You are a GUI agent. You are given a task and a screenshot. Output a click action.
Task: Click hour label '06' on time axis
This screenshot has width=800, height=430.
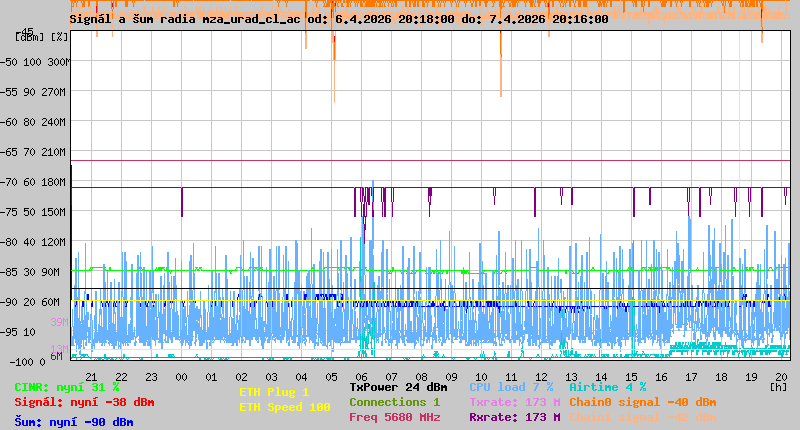tap(361, 377)
